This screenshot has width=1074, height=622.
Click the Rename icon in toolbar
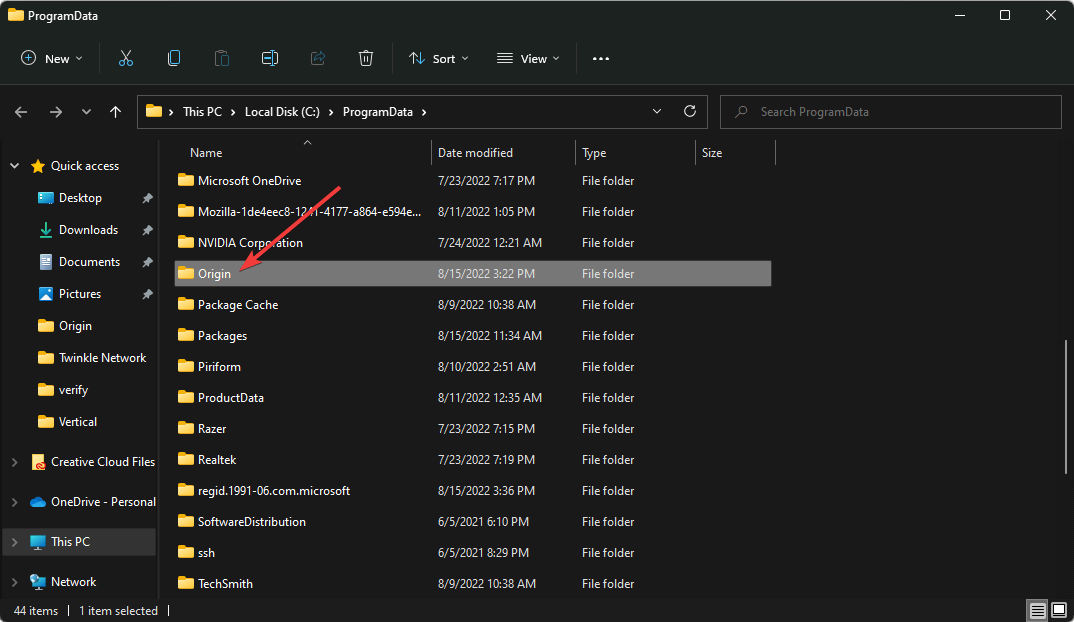(x=269, y=59)
